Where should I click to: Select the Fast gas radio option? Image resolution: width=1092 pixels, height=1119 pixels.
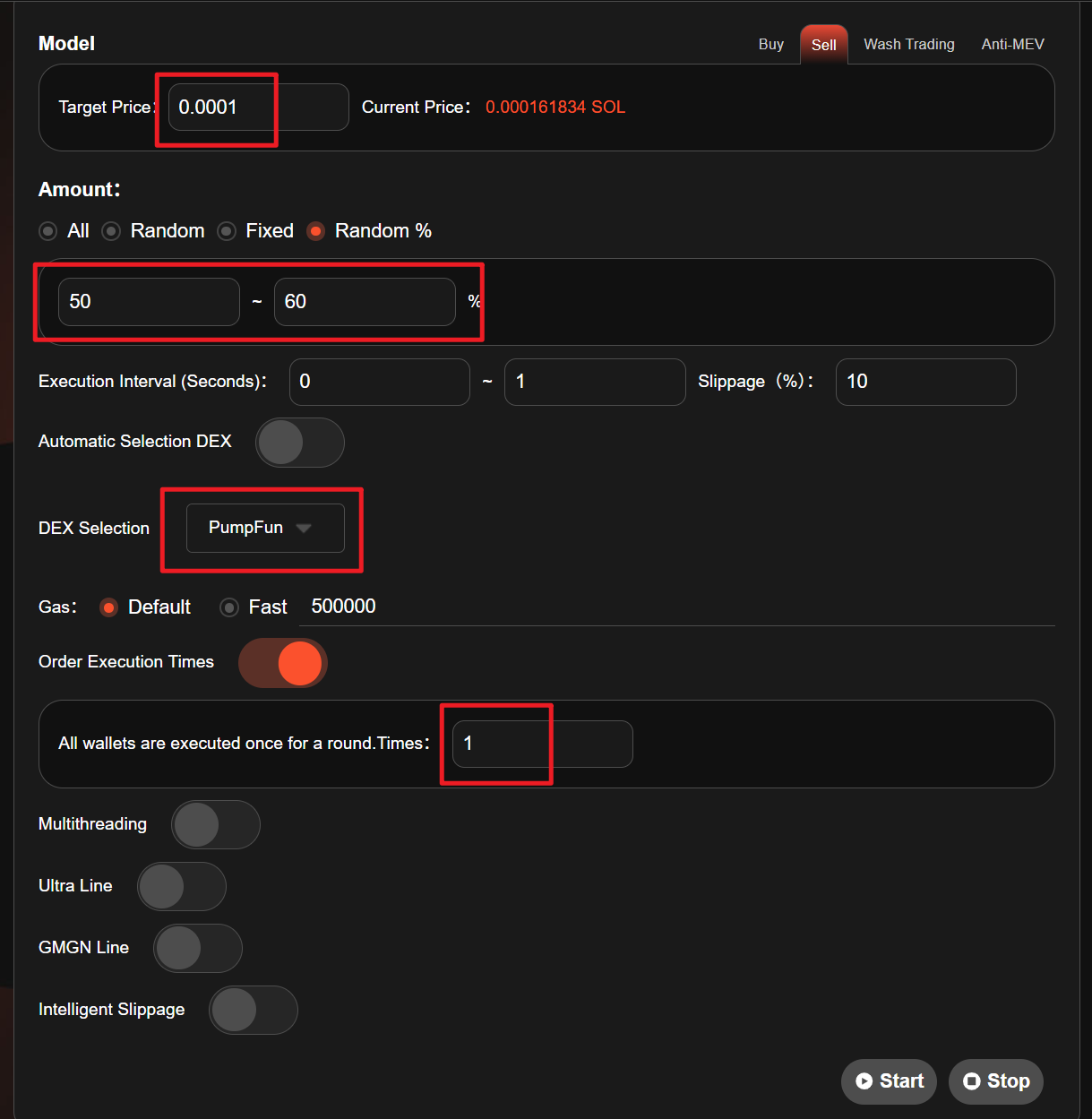[230, 607]
